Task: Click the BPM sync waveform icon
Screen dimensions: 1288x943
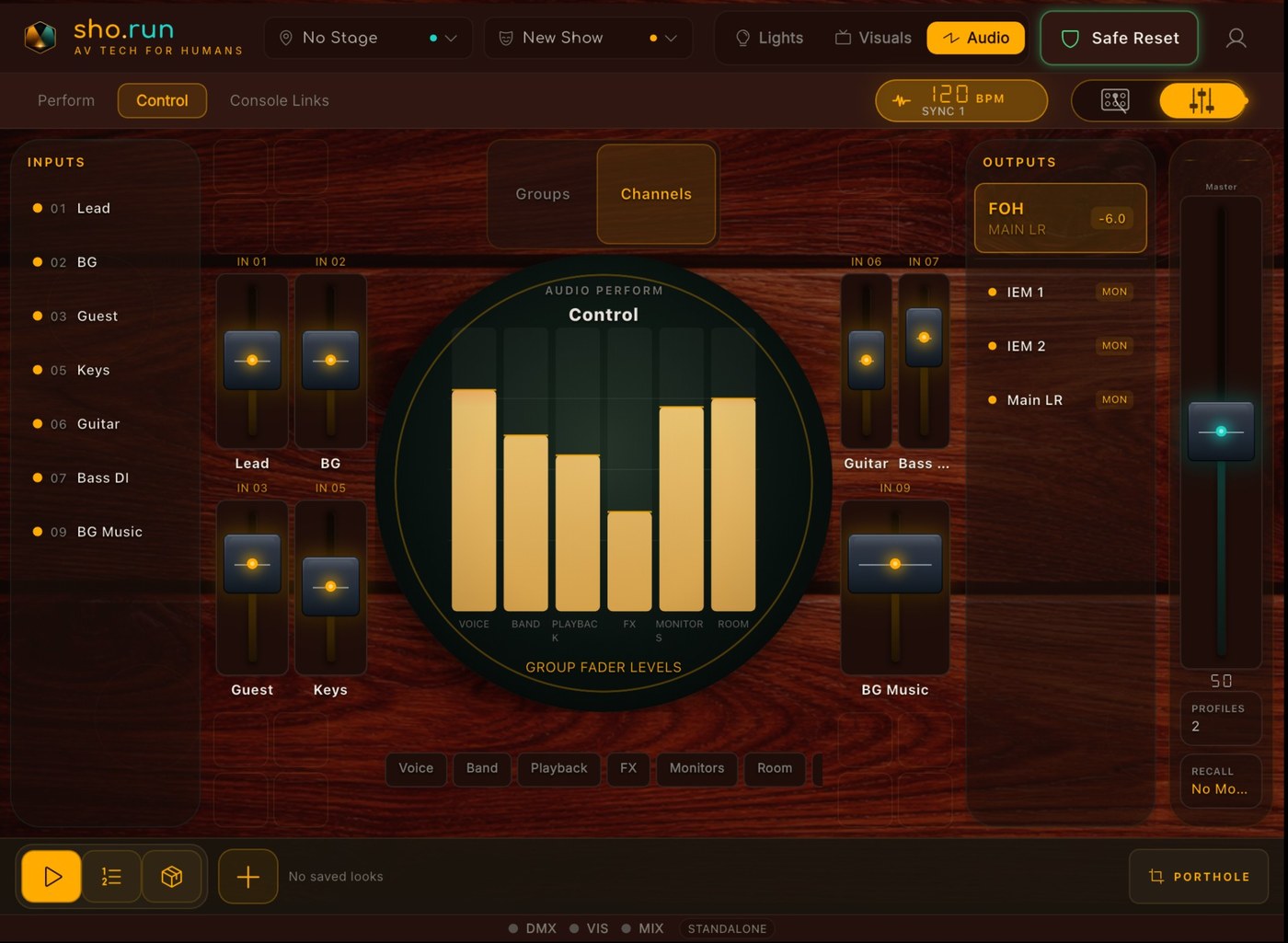Action: [902, 100]
